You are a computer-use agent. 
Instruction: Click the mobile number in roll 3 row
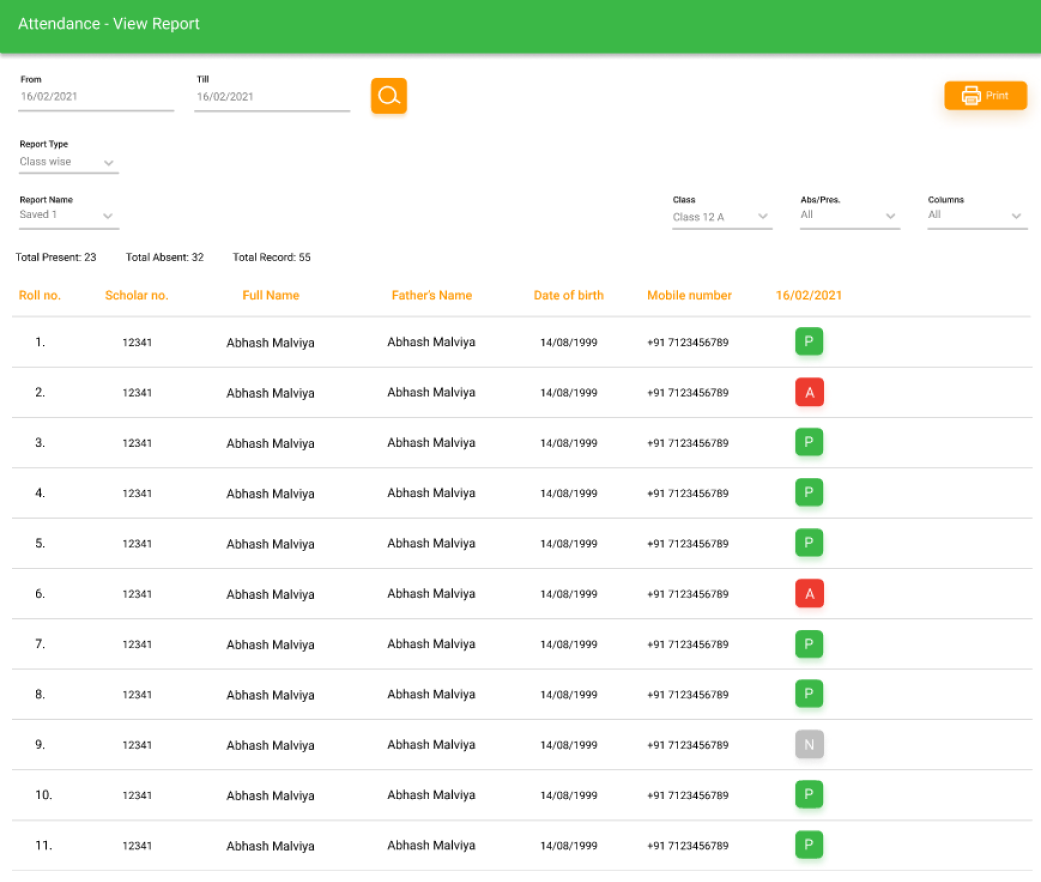point(688,443)
